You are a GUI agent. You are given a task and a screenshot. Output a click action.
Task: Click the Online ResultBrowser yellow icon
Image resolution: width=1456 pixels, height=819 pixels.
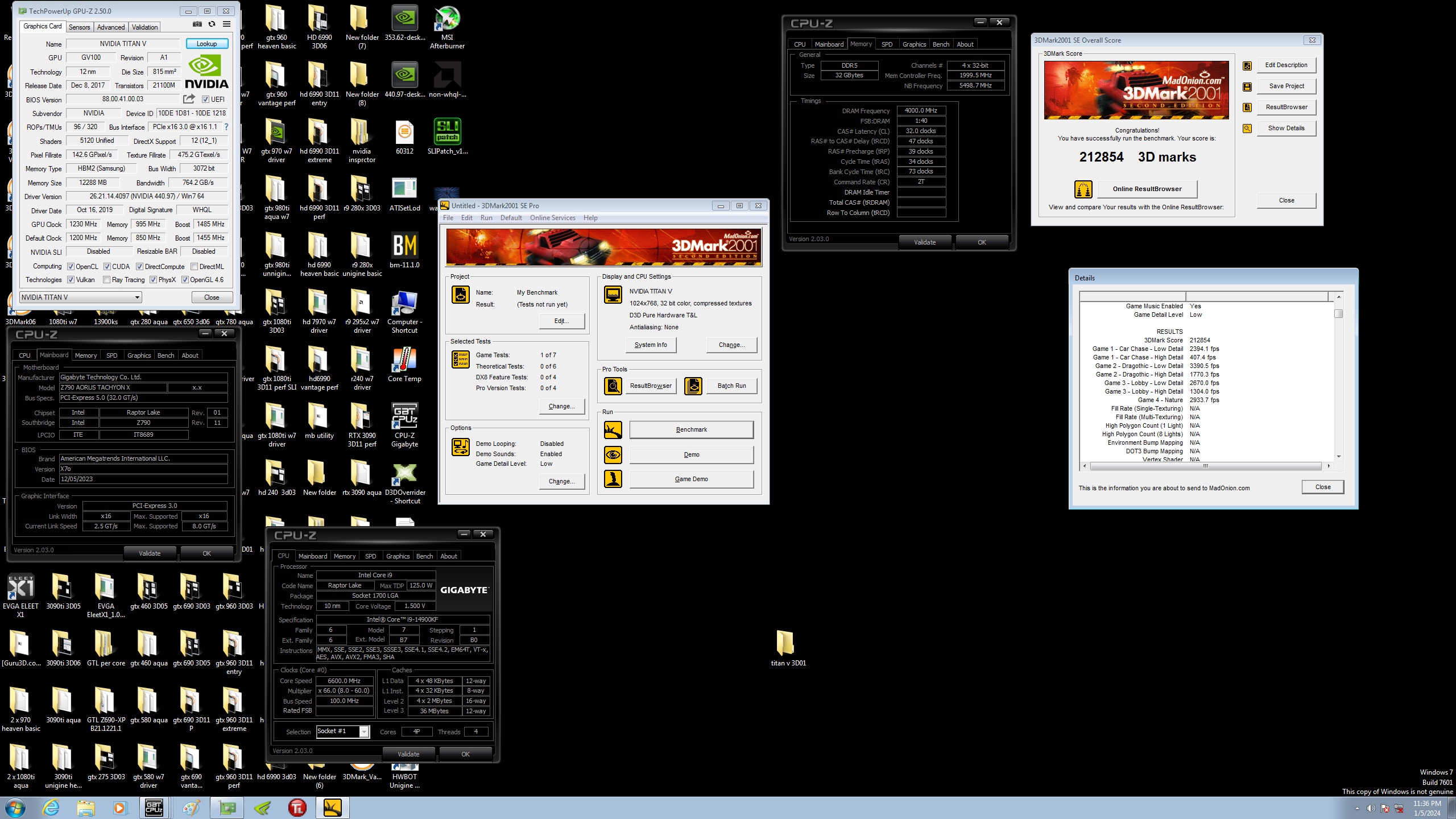click(1083, 189)
